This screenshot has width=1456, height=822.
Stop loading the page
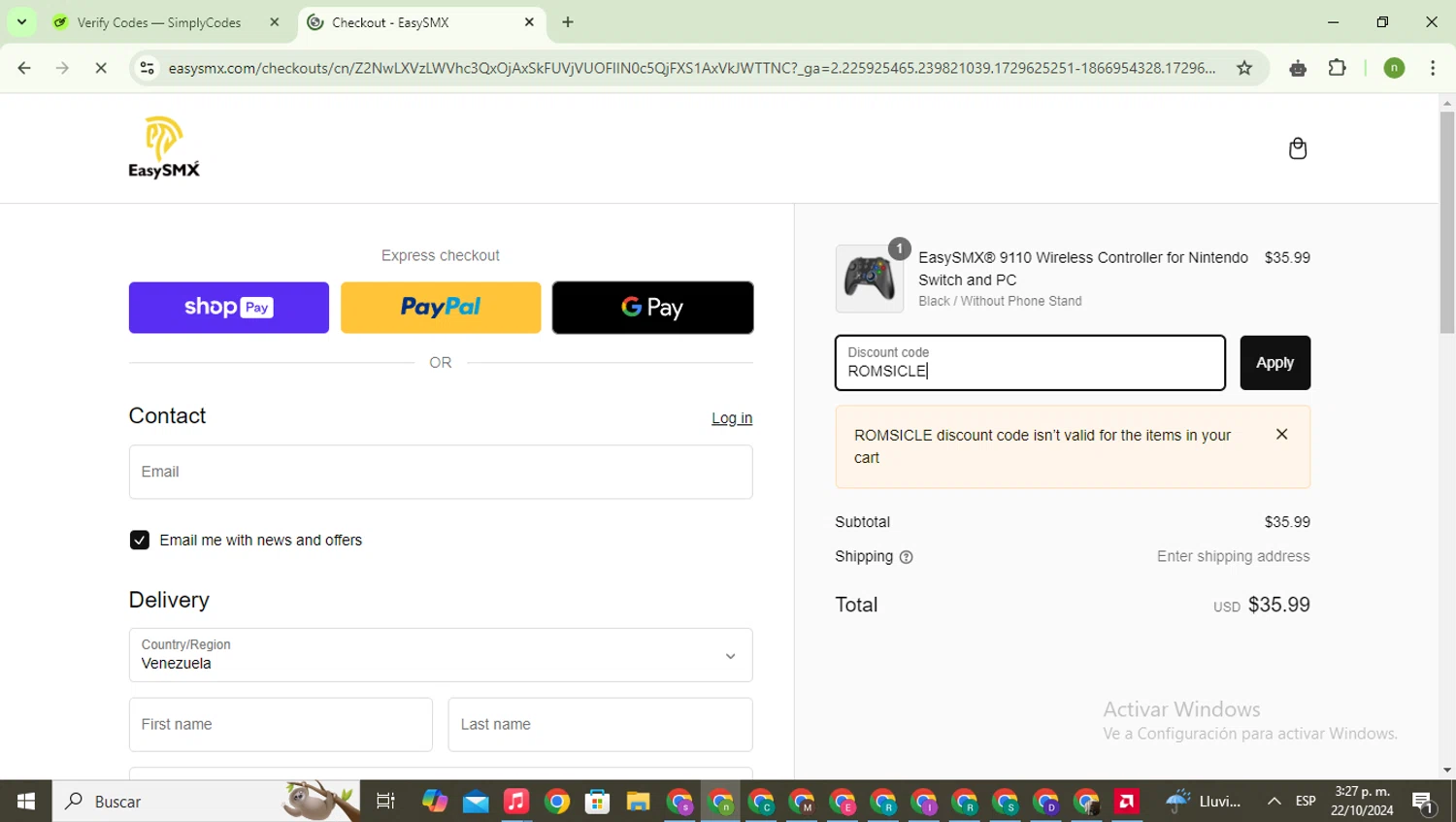101,68
